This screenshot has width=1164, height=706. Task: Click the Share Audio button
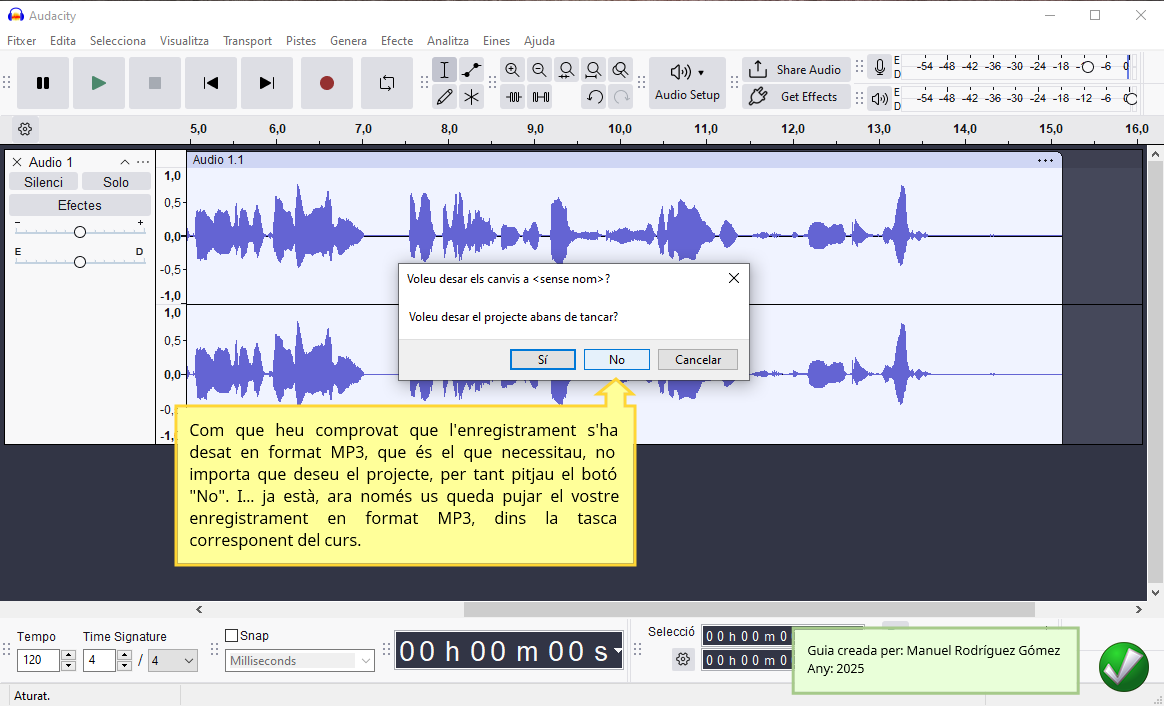point(797,70)
